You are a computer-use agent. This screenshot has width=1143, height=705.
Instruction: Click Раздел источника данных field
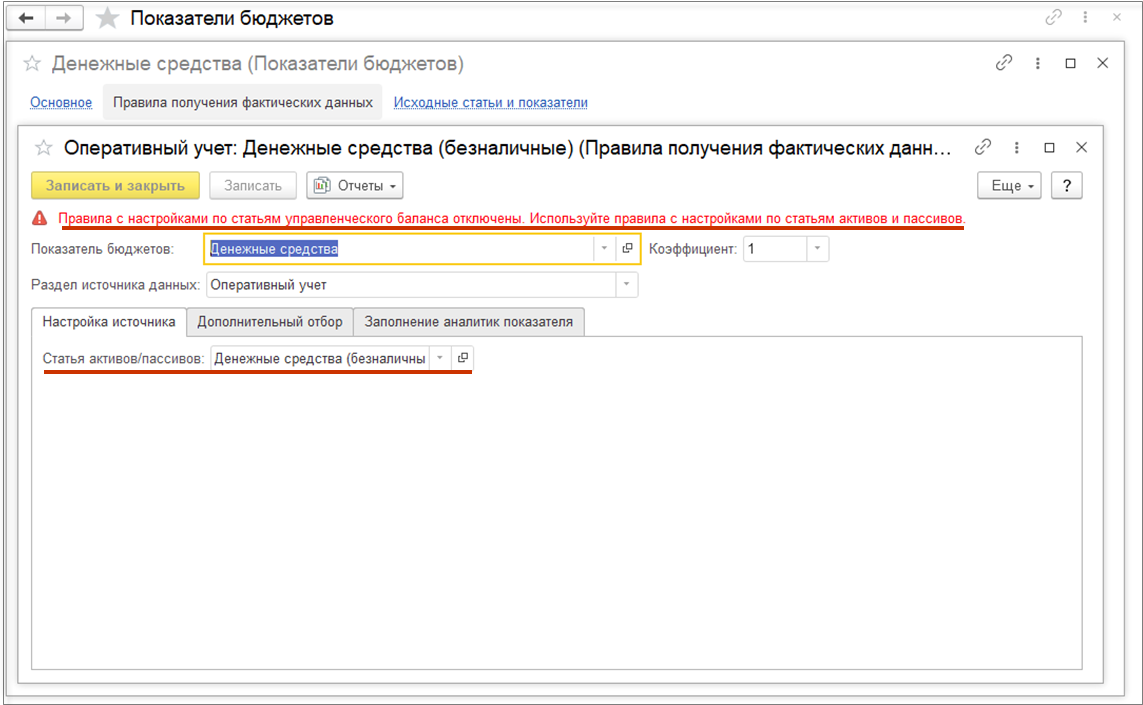[411, 285]
